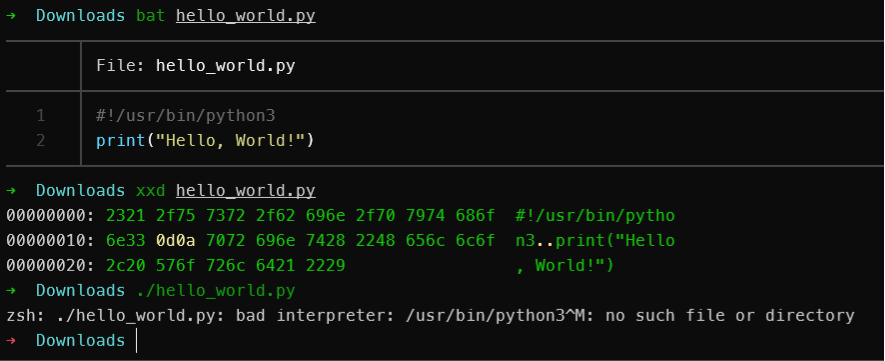Click the 'bat' command in first prompt

(151, 16)
